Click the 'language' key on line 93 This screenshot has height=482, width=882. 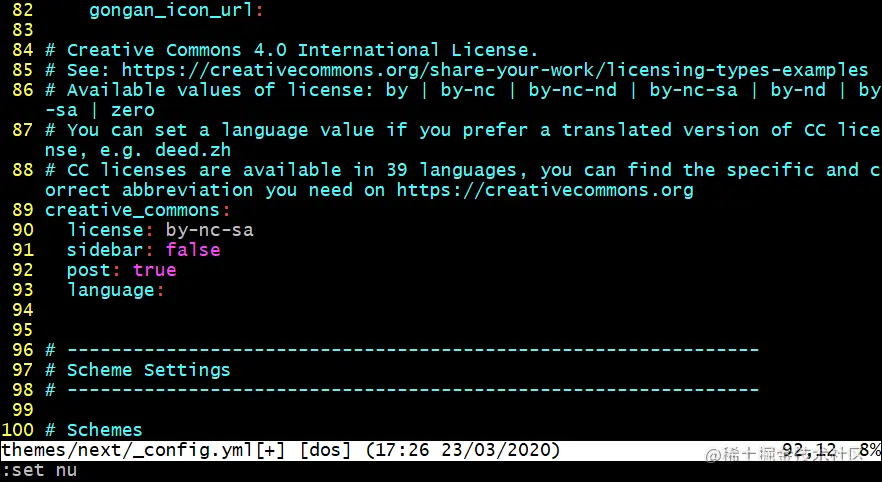[x=111, y=290]
